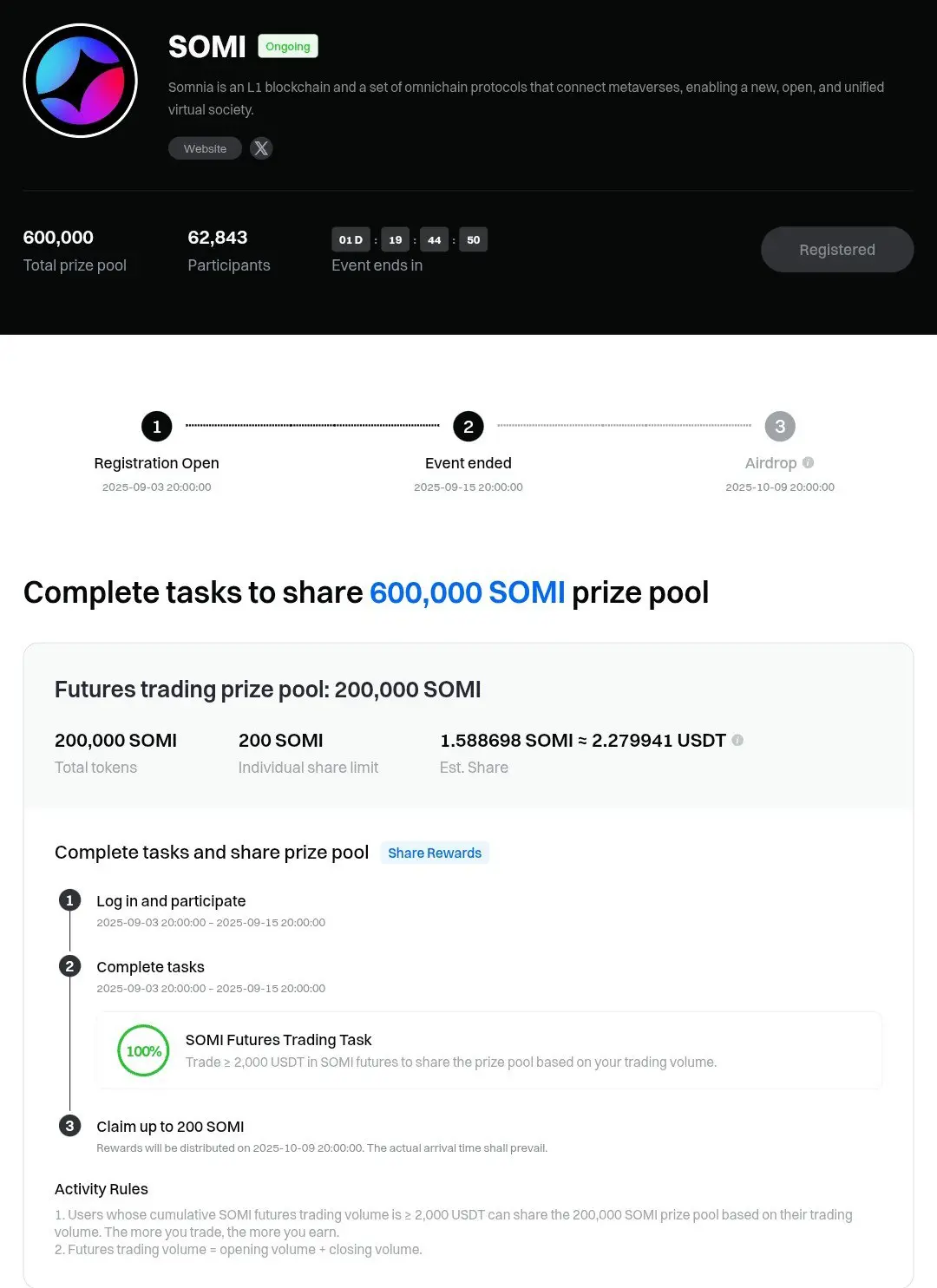
Task: Open the X (Twitter) social icon
Action: [261, 148]
